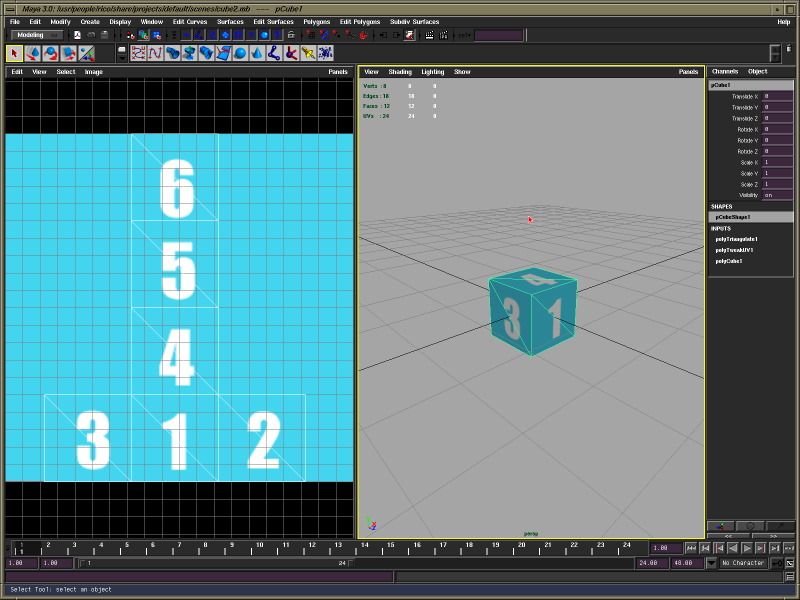The image size is (800, 600).
Task: Open the No Character set dropdown
Action: point(745,563)
